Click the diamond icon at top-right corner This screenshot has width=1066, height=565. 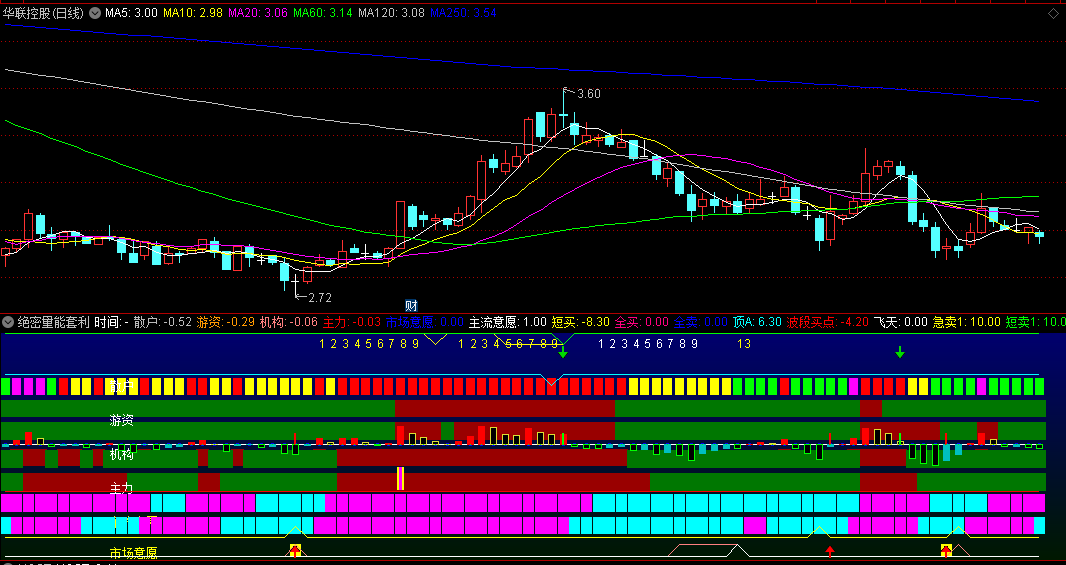(1054, 13)
